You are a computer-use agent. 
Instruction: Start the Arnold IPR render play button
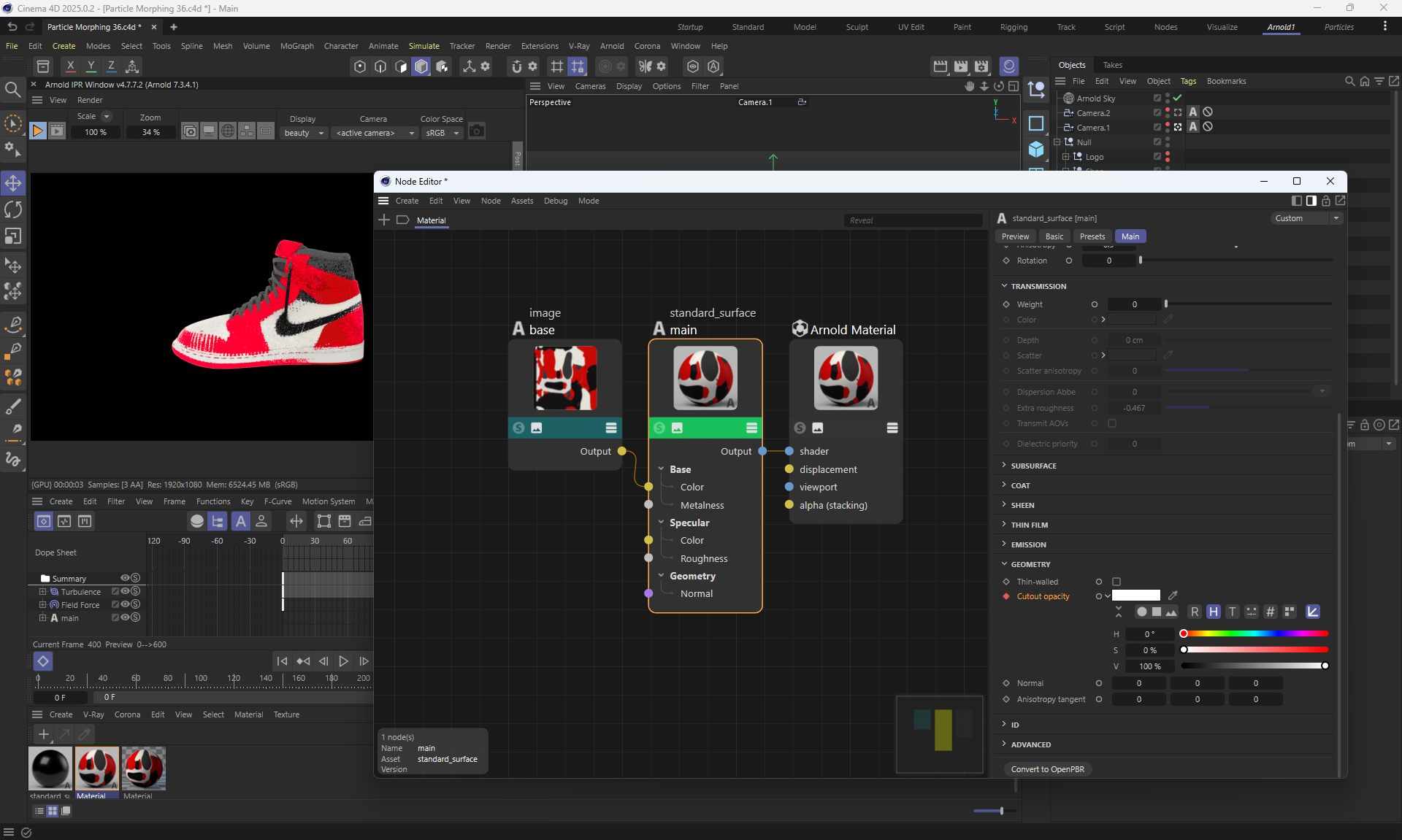pyautogui.click(x=38, y=131)
